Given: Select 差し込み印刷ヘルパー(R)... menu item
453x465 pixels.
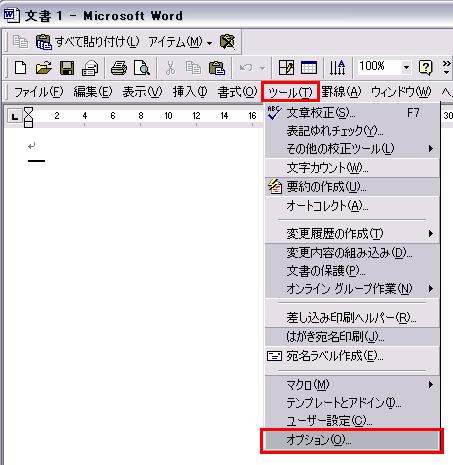Looking at the screenshot, I should (x=352, y=318).
